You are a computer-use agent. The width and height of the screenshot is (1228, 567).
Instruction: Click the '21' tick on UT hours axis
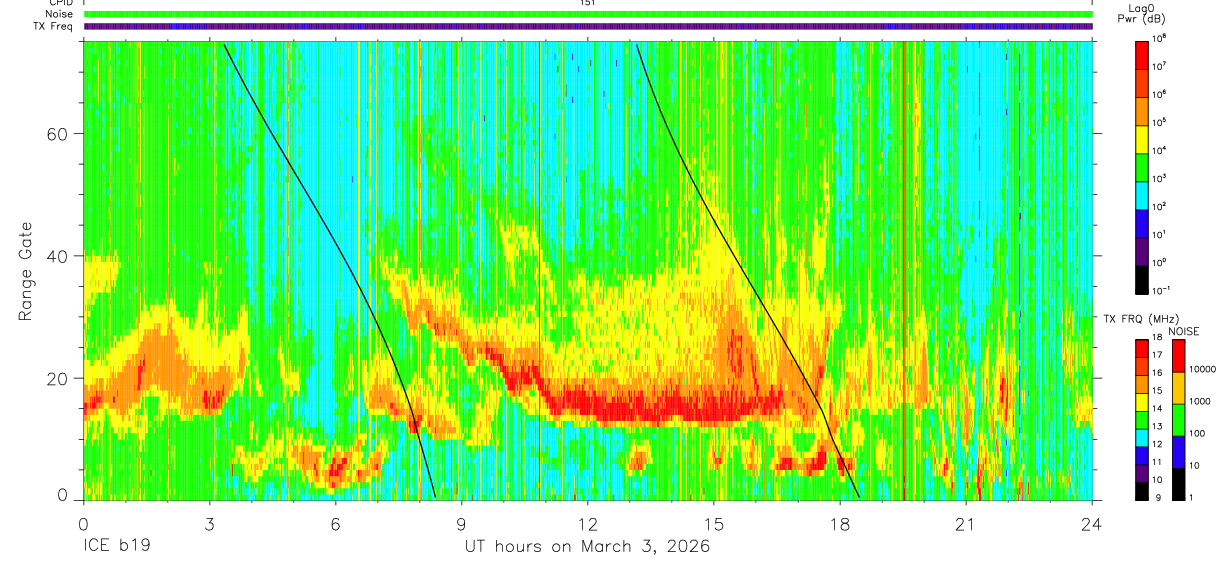pos(966,524)
